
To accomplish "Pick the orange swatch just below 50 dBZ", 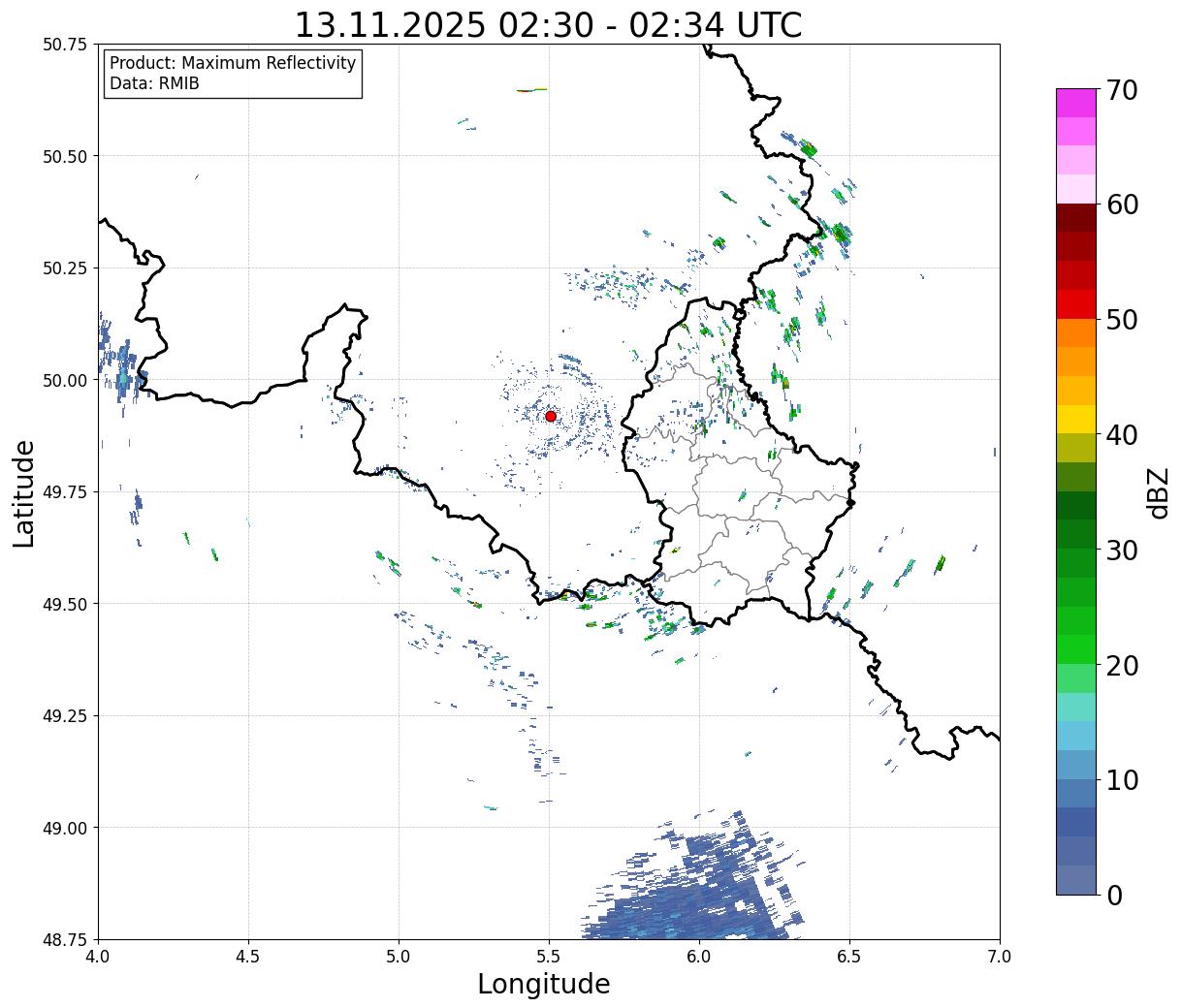I will click(x=1075, y=332).
